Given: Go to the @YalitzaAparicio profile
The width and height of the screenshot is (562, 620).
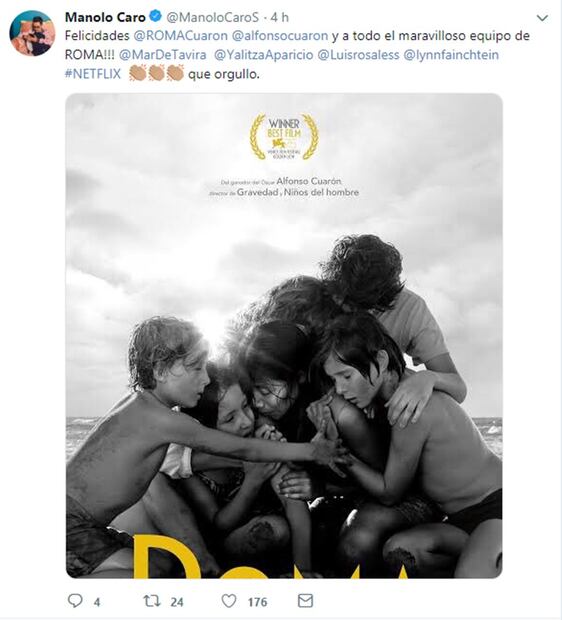Looking at the screenshot, I should pos(264,55).
